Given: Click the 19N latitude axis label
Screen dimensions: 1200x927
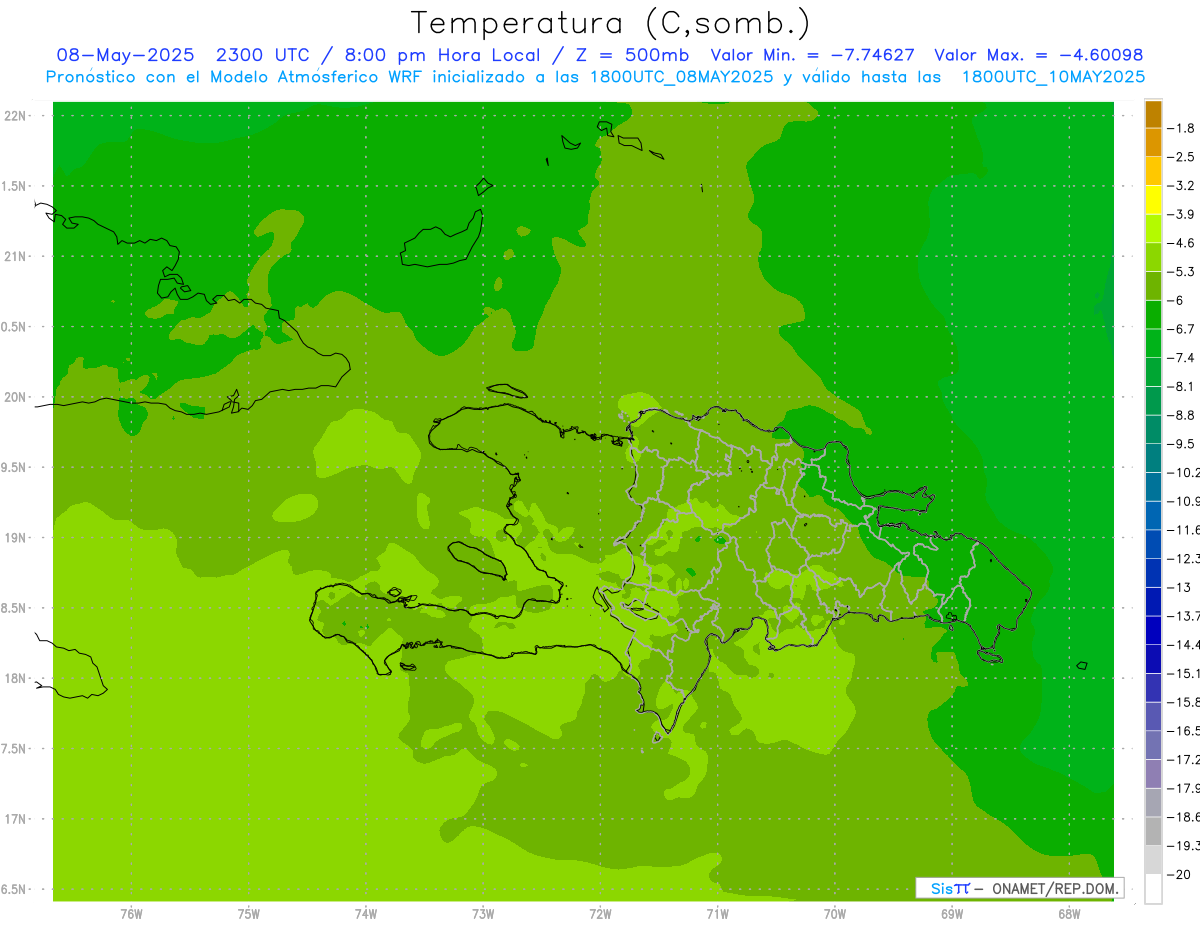Looking at the screenshot, I should pos(16,538).
